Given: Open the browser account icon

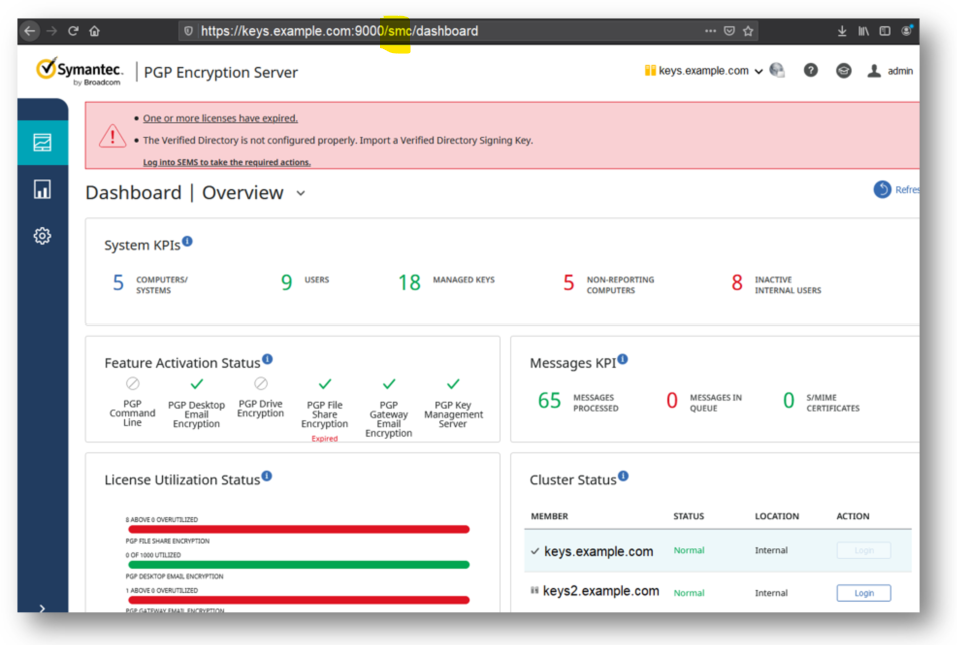Looking at the screenshot, I should click(906, 31).
